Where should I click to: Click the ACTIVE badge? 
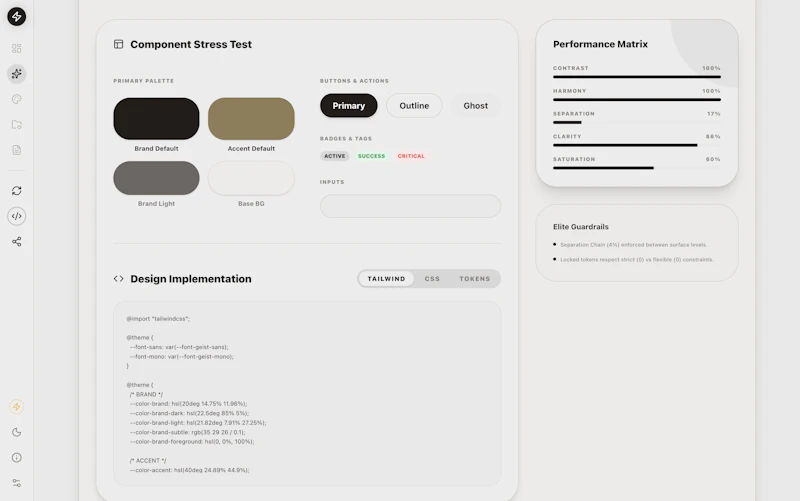coord(335,156)
